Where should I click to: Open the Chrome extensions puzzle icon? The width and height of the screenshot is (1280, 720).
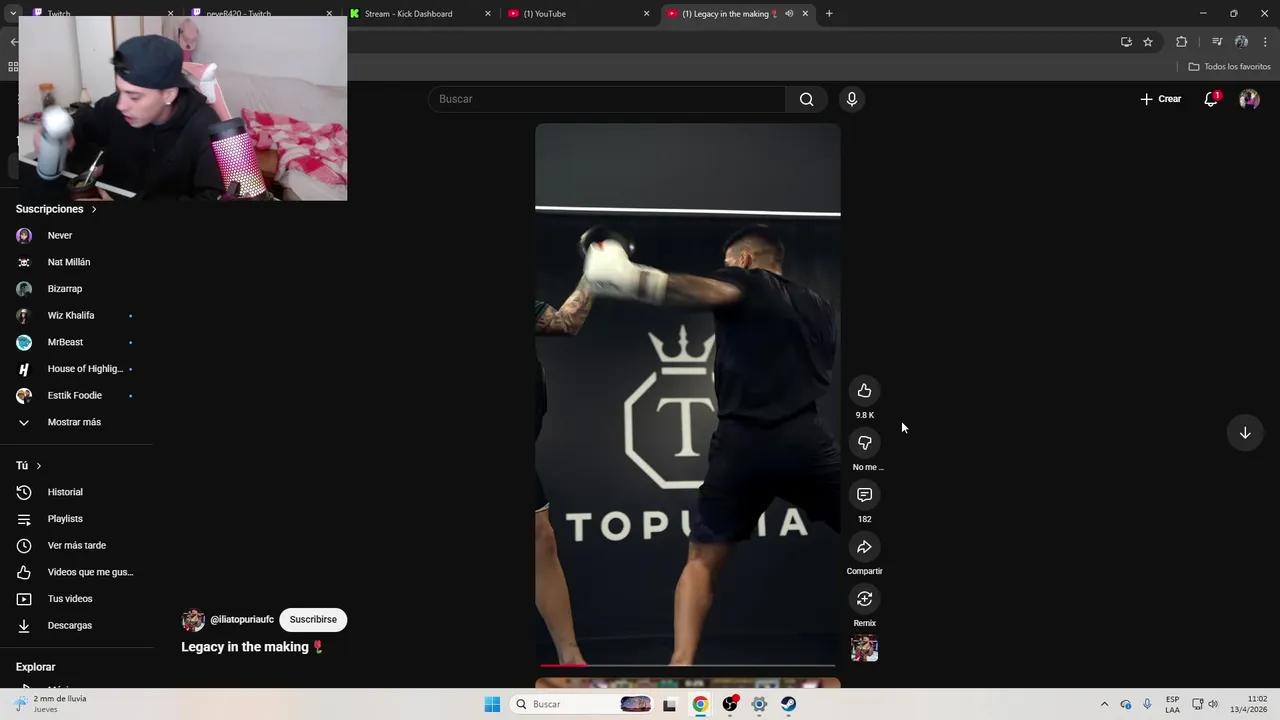click(1182, 42)
